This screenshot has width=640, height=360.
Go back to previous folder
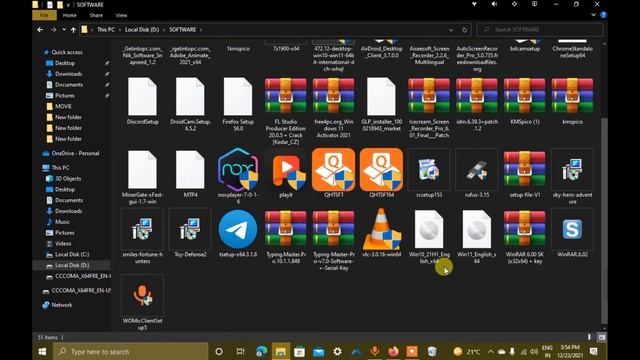click(40, 30)
